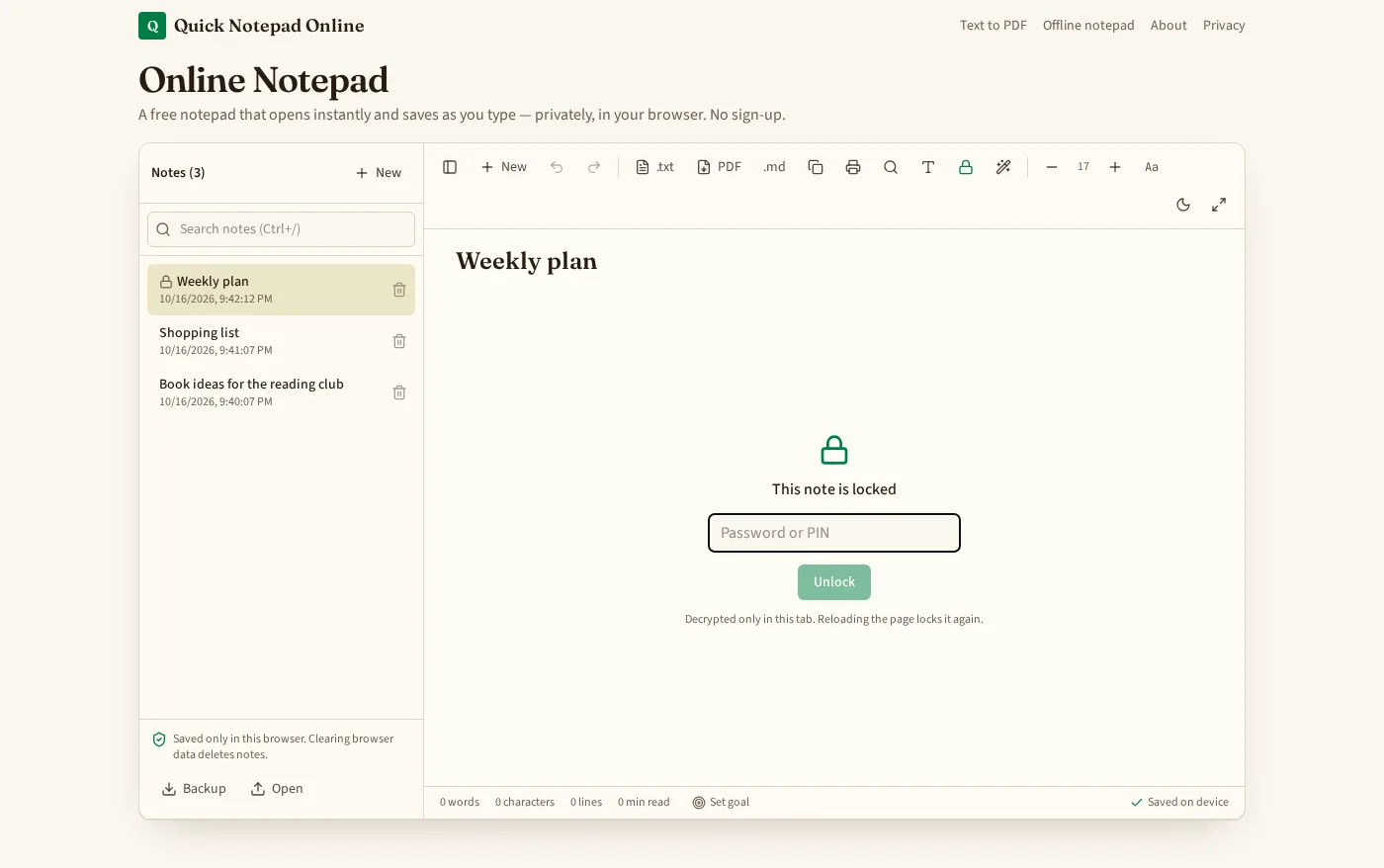Go to the About page

pyautogui.click(x=1168, y=26)
